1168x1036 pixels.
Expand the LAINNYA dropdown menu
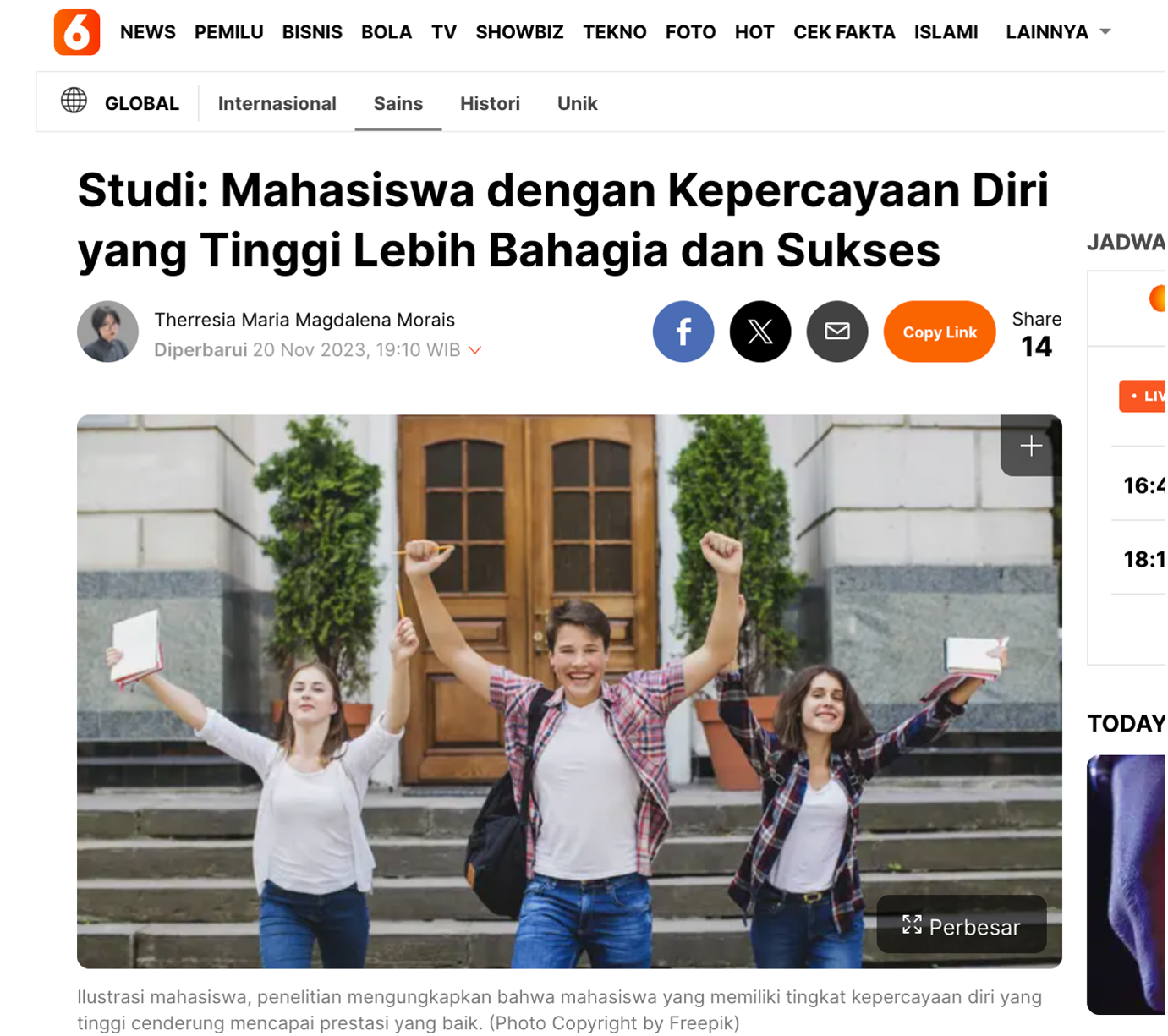click(1059, 32)
